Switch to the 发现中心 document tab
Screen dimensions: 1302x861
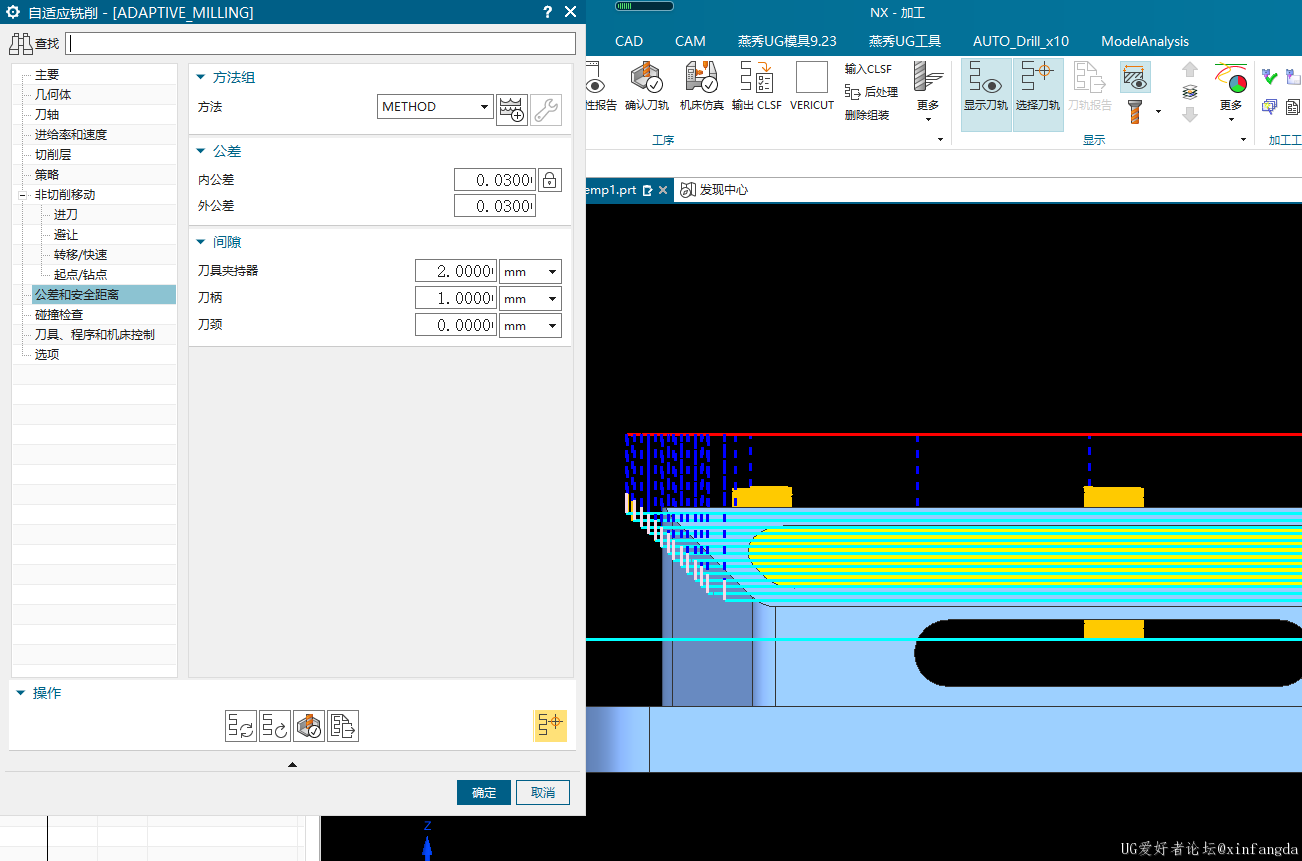pyautogui.click(x=714, y=190)
